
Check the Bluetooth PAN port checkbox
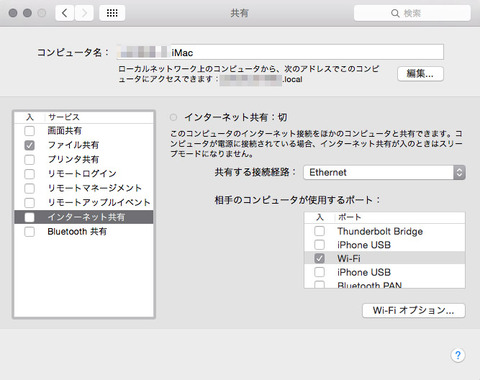pos(319,284)
